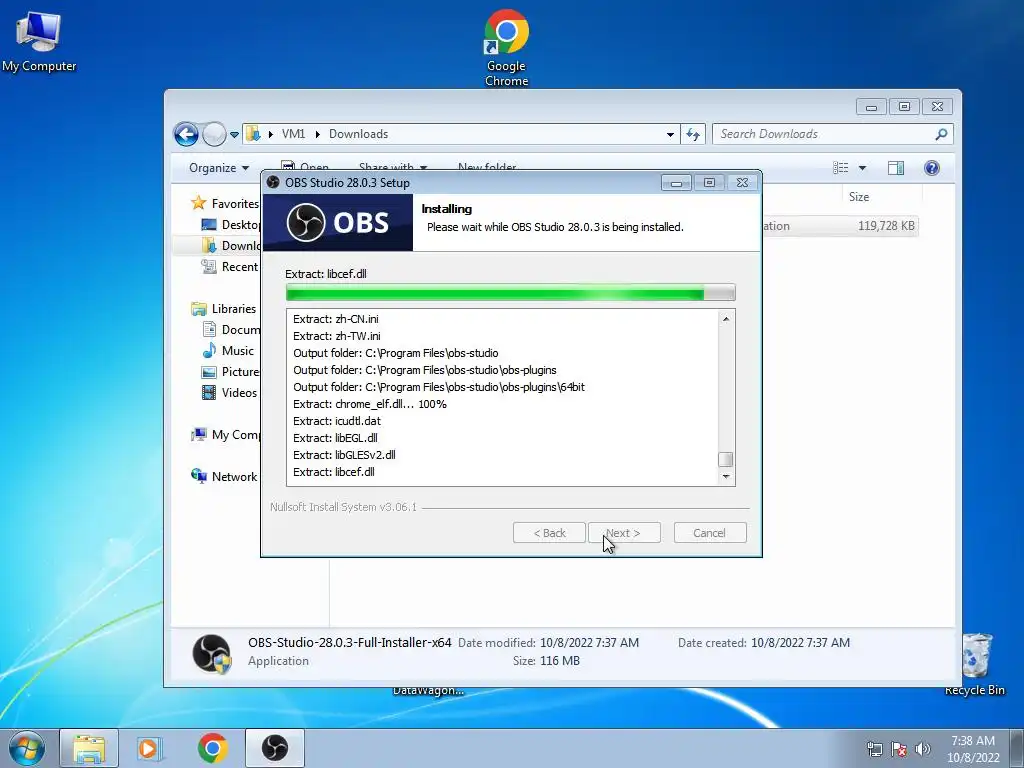
Task: Click Next button in OBS Setup
Action: pyautogui.click(x=624, y=533)
